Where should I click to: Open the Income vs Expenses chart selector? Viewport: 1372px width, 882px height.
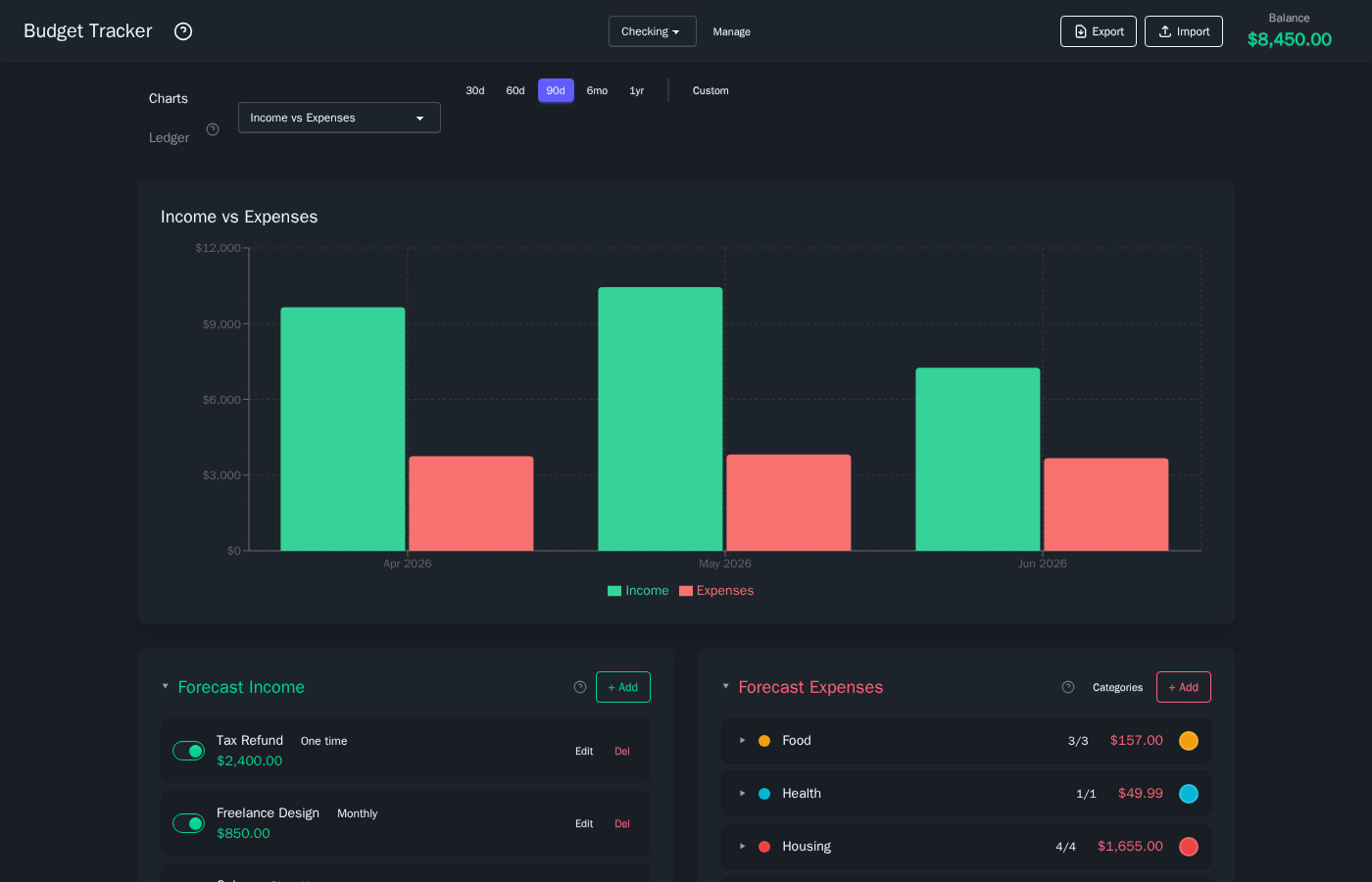pyautogui.click(x=339, y=118)
